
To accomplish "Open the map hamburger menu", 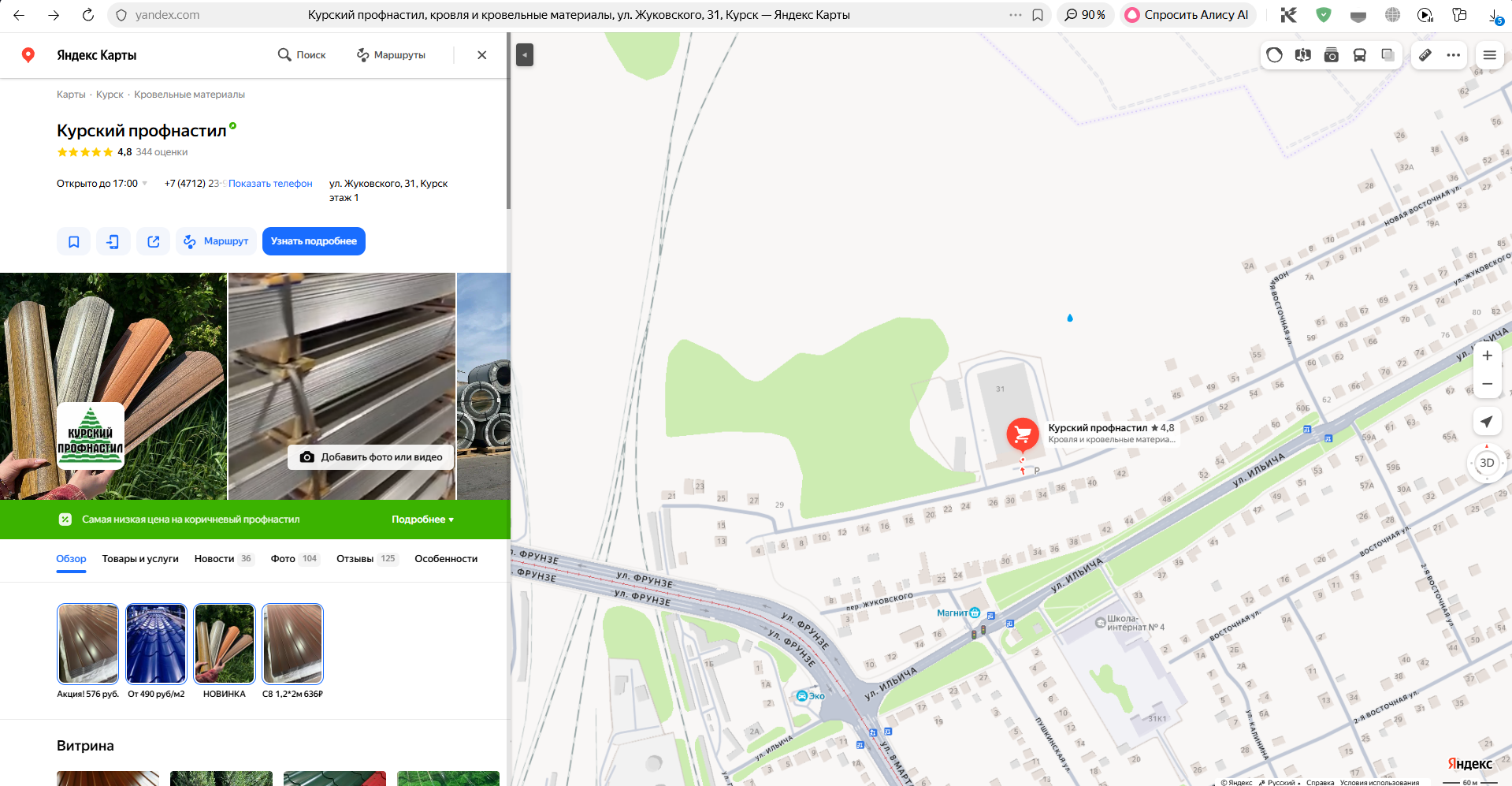I will click(x=1489, y=55).
